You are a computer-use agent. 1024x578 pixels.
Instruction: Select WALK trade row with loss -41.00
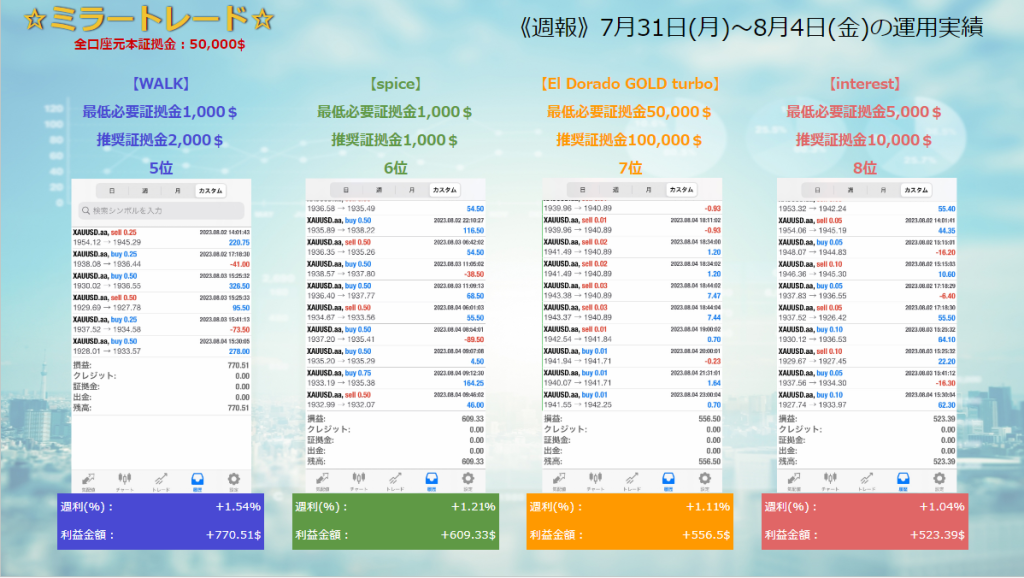161,259
